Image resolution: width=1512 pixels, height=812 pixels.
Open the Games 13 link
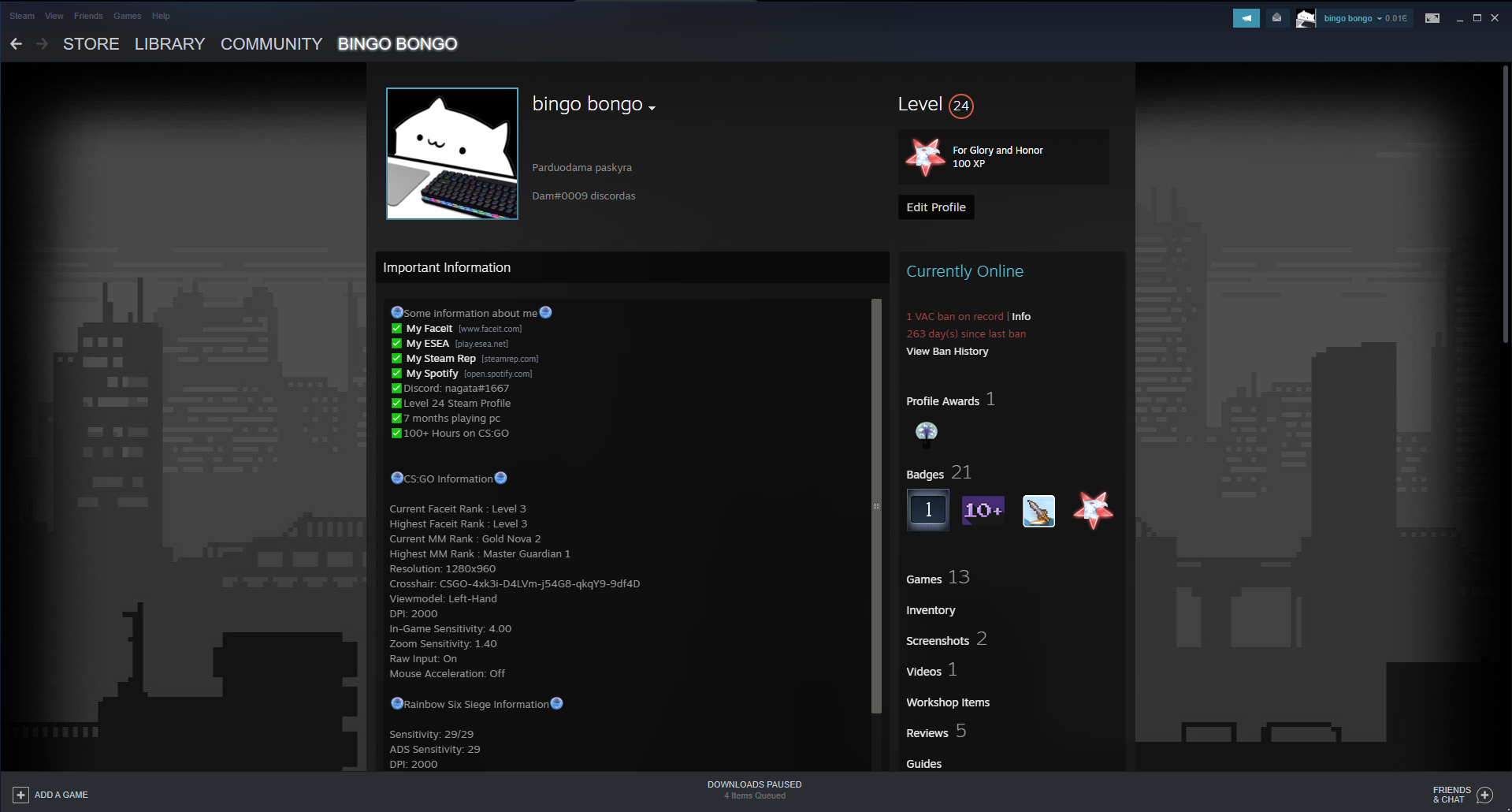[x=938, y=578]
